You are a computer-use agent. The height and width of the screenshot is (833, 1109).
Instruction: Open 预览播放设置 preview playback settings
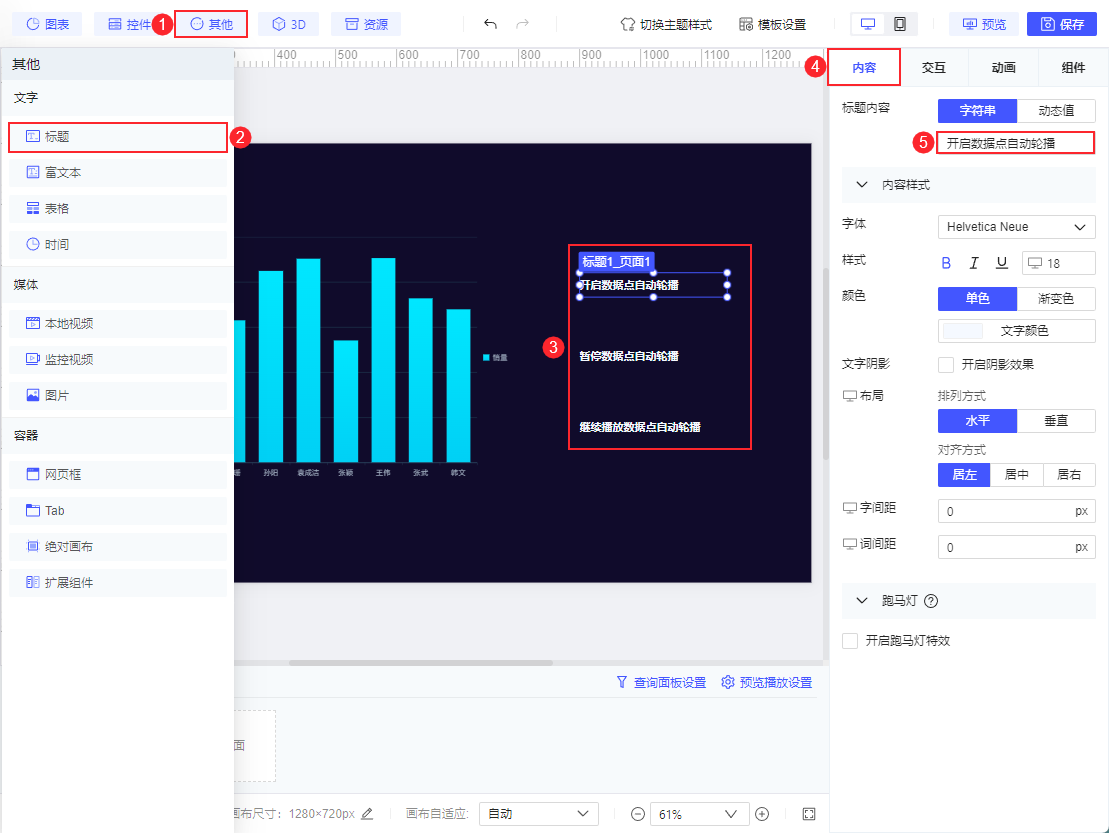767,682
